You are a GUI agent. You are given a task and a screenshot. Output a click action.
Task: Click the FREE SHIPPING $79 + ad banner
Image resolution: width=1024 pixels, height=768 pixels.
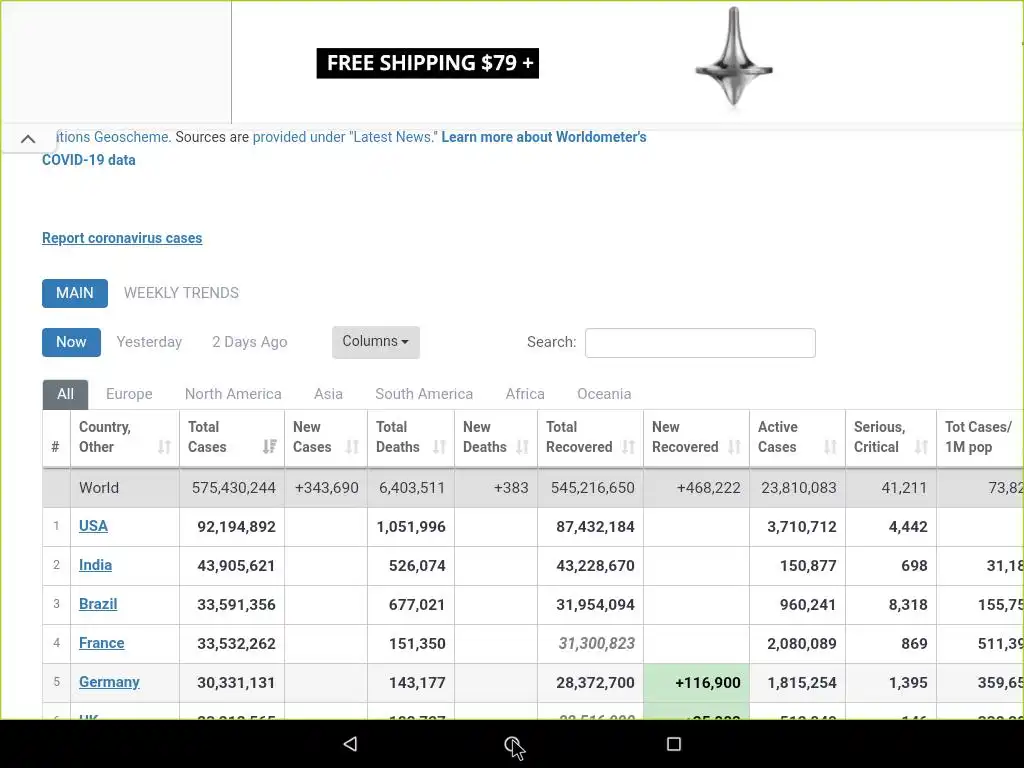point(428,63)
